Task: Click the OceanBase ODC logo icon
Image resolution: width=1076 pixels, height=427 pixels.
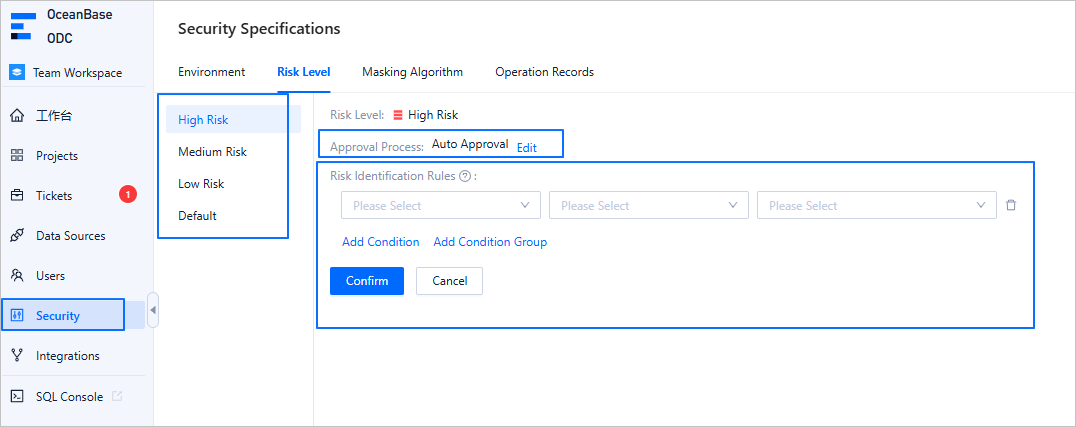Action: (x=21, y=26)
